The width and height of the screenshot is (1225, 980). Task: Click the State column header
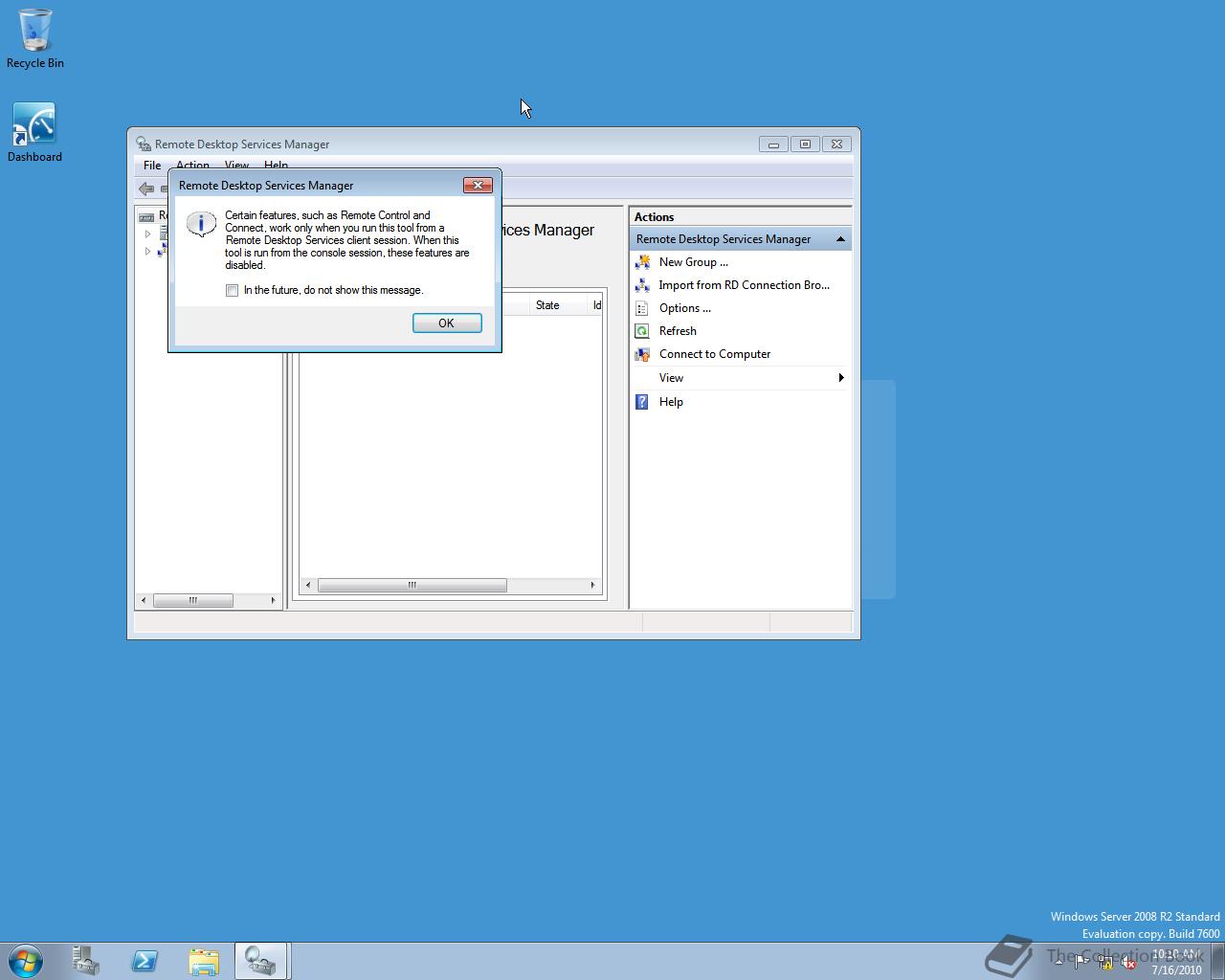tap(558, 305)
